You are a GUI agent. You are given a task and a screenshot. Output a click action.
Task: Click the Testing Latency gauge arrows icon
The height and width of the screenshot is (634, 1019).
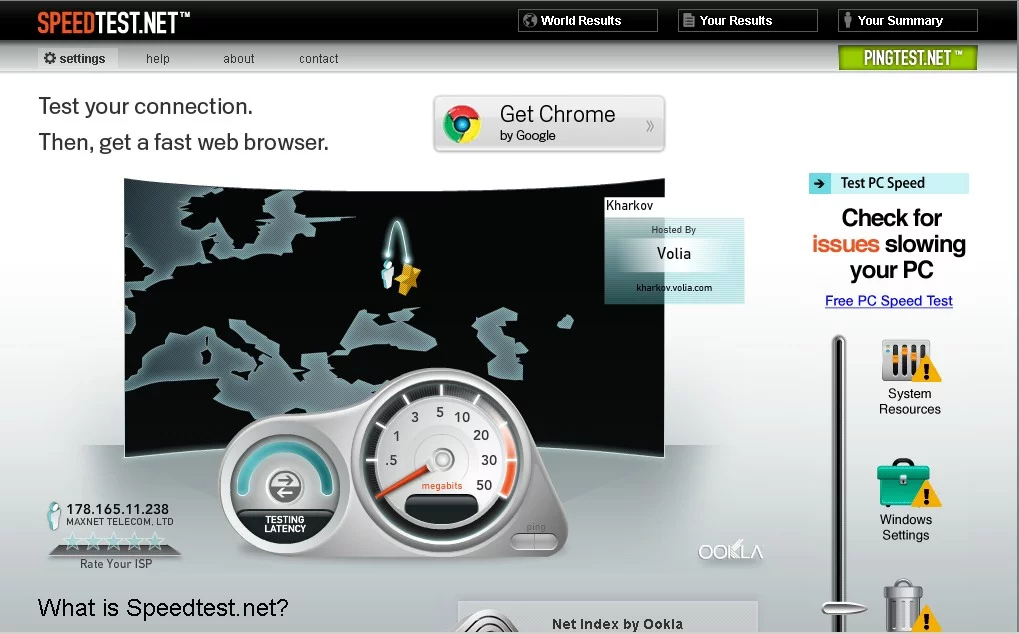[285, 486]
